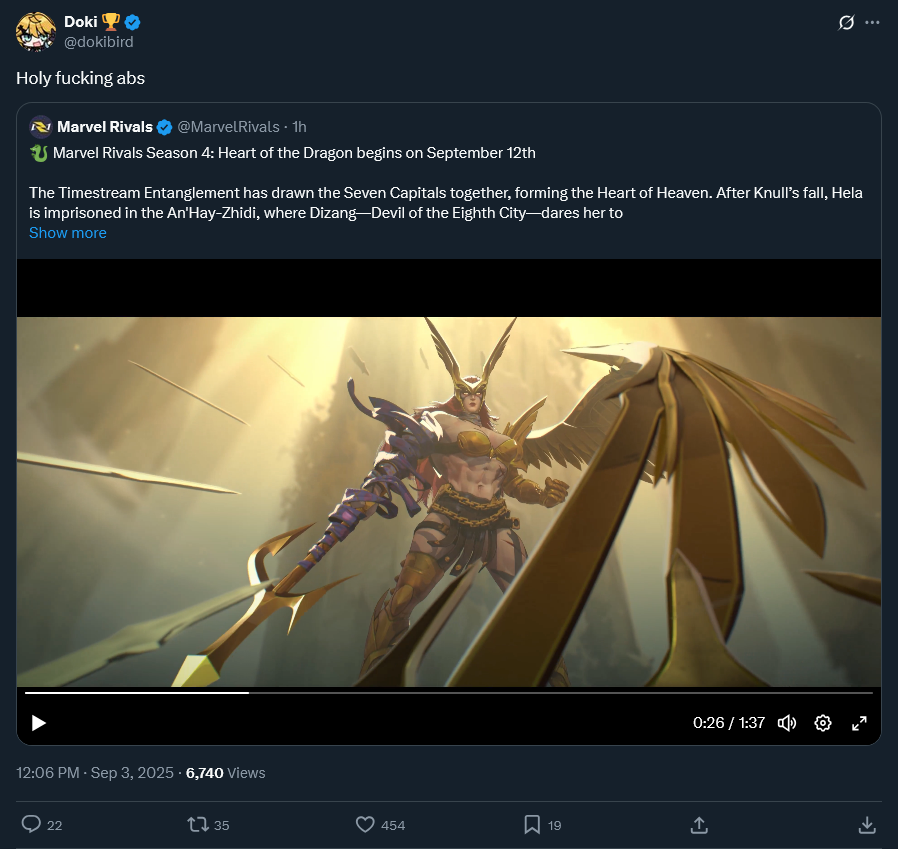The height and width of the screenshot is (849, 898).
Task: Open the three-dot more options menu
Action: (872, 22)
